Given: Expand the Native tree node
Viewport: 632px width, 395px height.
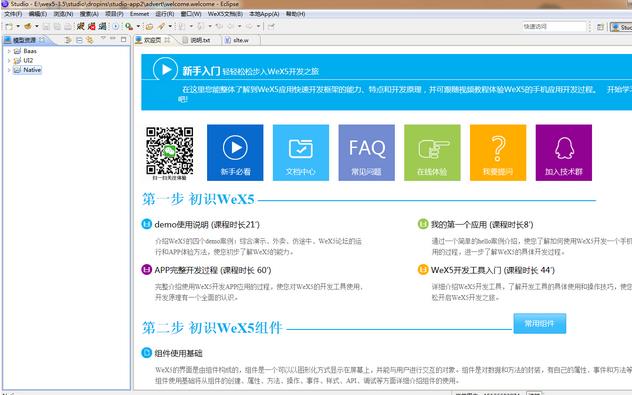Looking at the screenshot, I should point(9,70).
